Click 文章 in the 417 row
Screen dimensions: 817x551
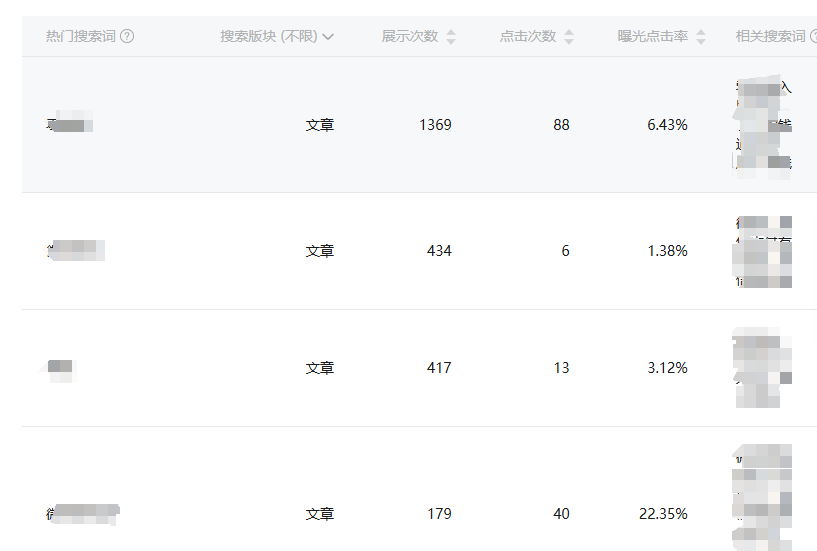coord(319,368)
